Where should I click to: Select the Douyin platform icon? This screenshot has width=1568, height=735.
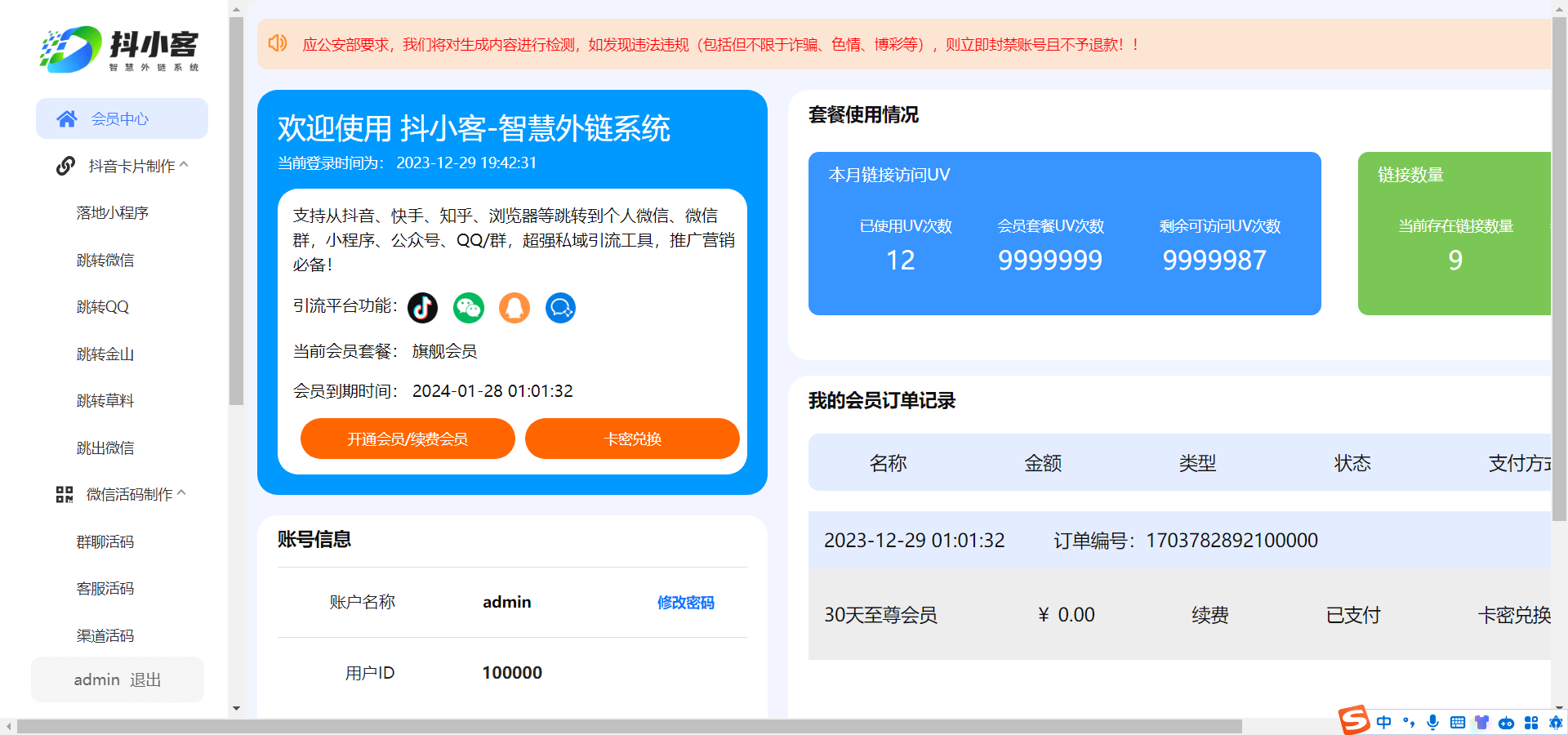(422, 308)
